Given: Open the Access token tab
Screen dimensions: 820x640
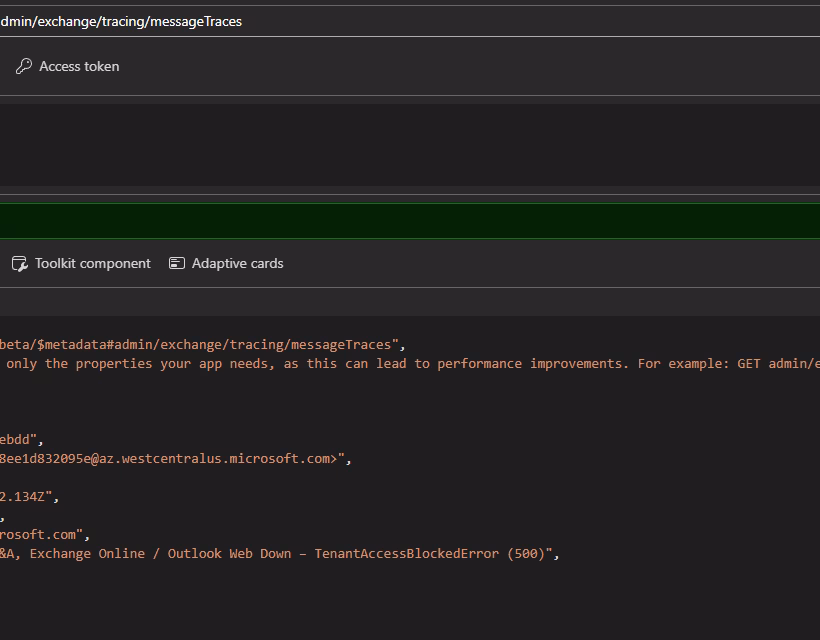Looking at the screenshot, I should tap(78, 66).
